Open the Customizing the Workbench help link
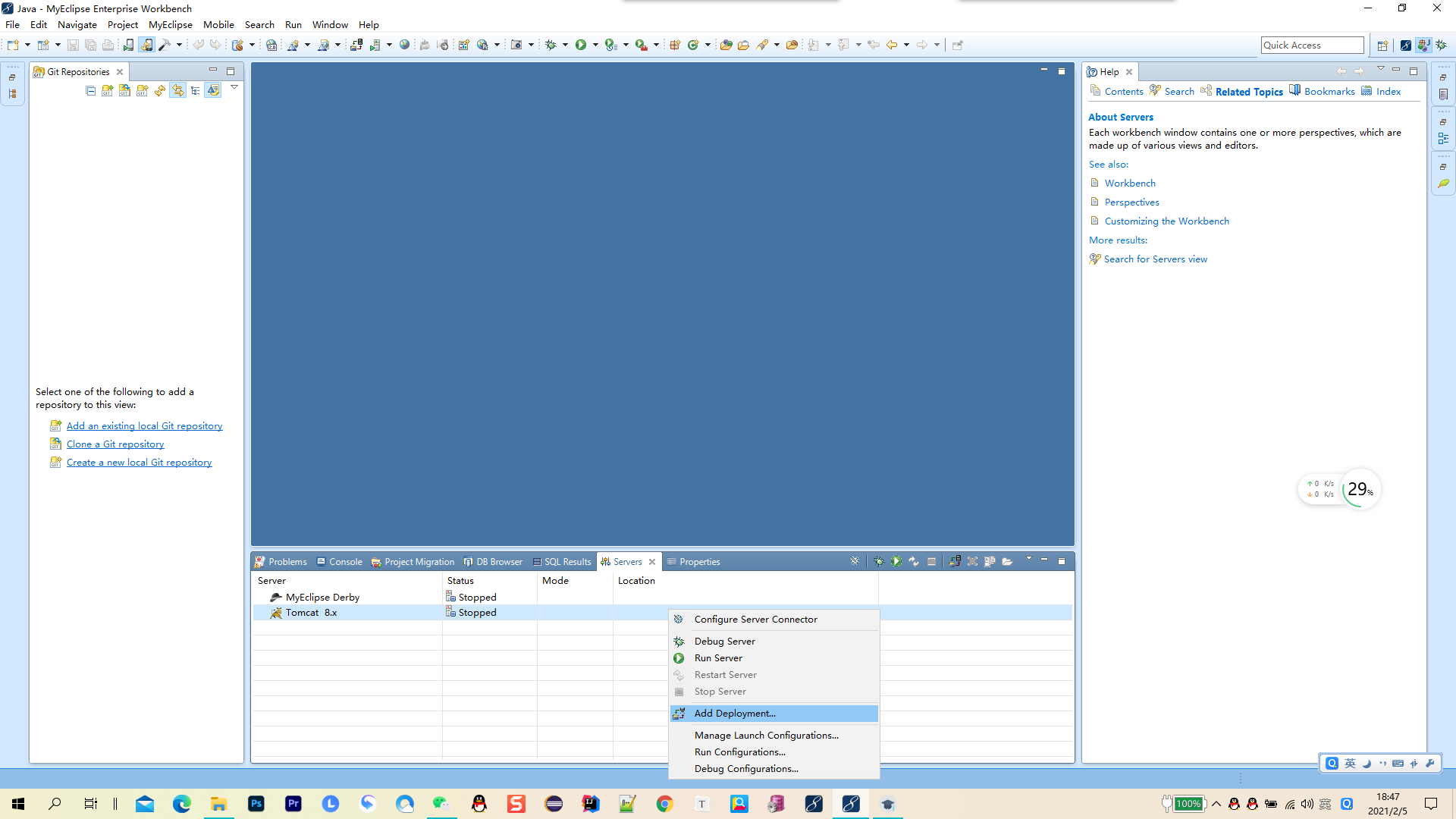This screenshot has height=819, width=1456. [x=1166, y=221]
